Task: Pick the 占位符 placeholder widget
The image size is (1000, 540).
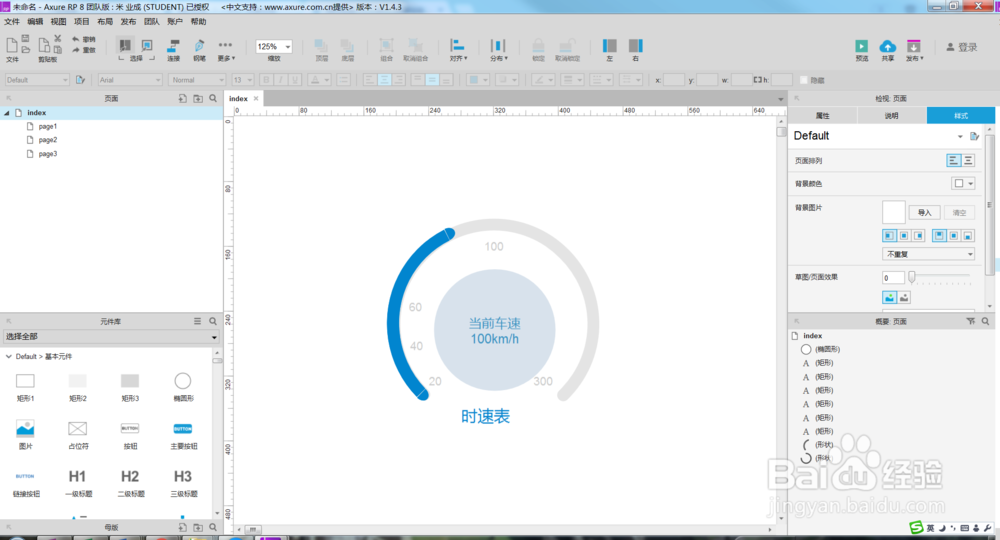Action: (x=78, y=434)
